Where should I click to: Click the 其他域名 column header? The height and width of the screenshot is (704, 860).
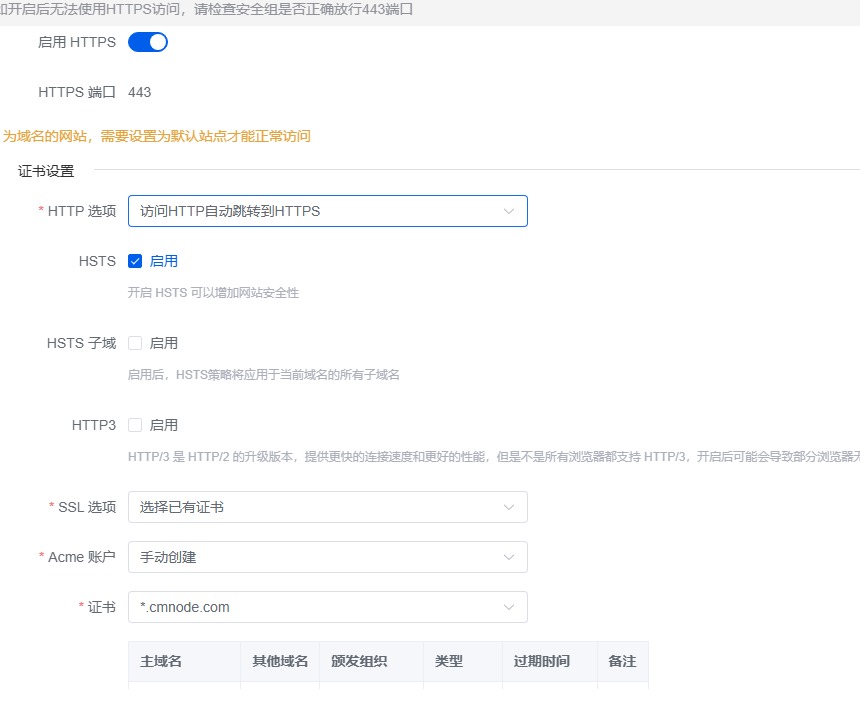280,662
